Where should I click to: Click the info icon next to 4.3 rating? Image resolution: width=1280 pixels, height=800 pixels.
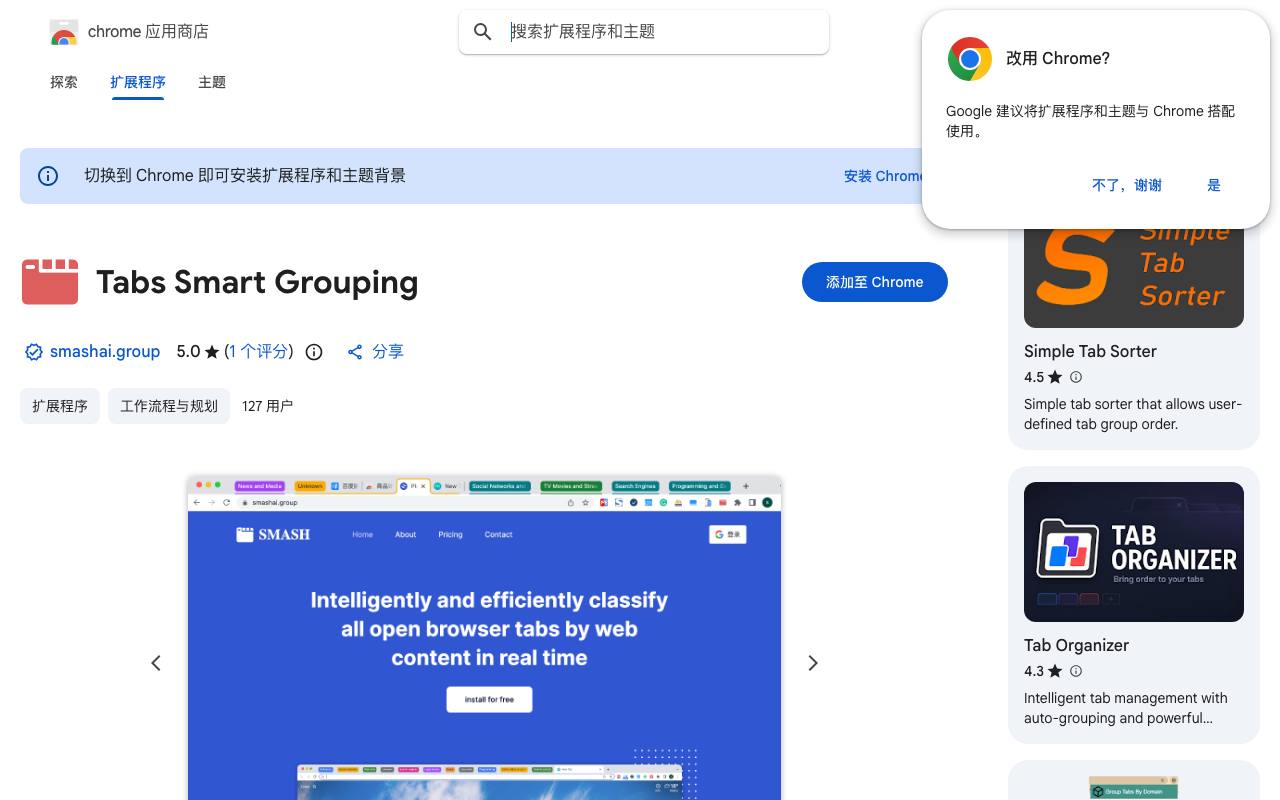click(1076, 671)
